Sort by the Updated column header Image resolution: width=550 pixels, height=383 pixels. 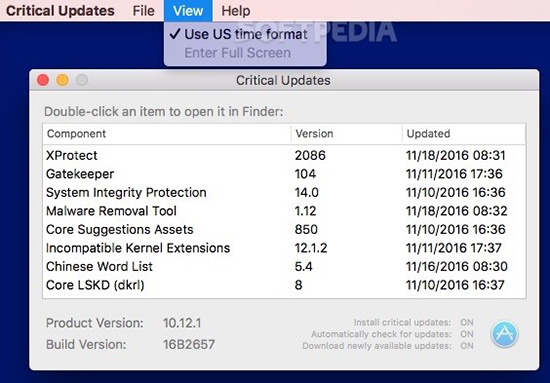click(x=464, y=134)
